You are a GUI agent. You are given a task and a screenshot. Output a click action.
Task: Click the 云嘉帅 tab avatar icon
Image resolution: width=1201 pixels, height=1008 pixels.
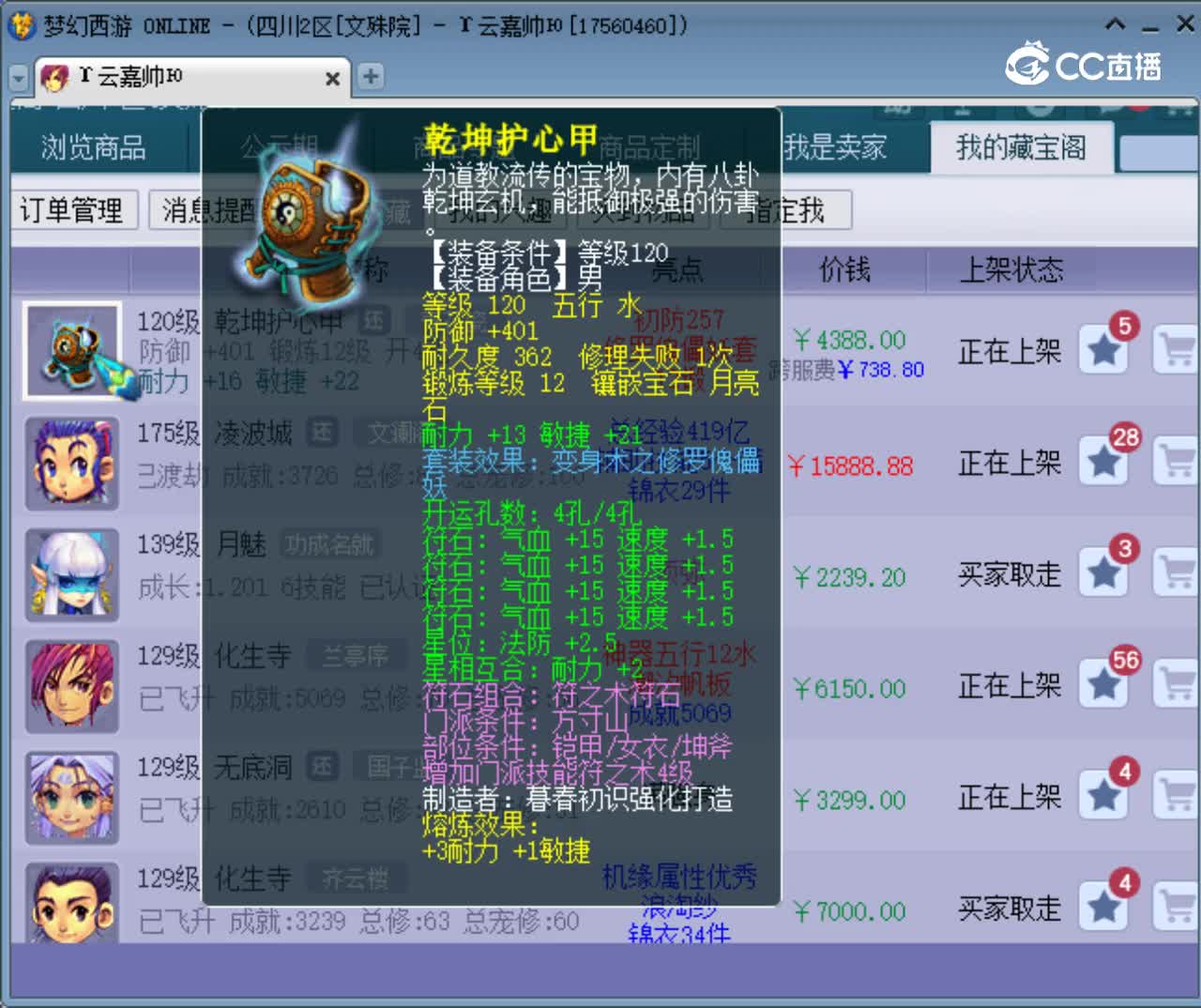pos(55,77)
